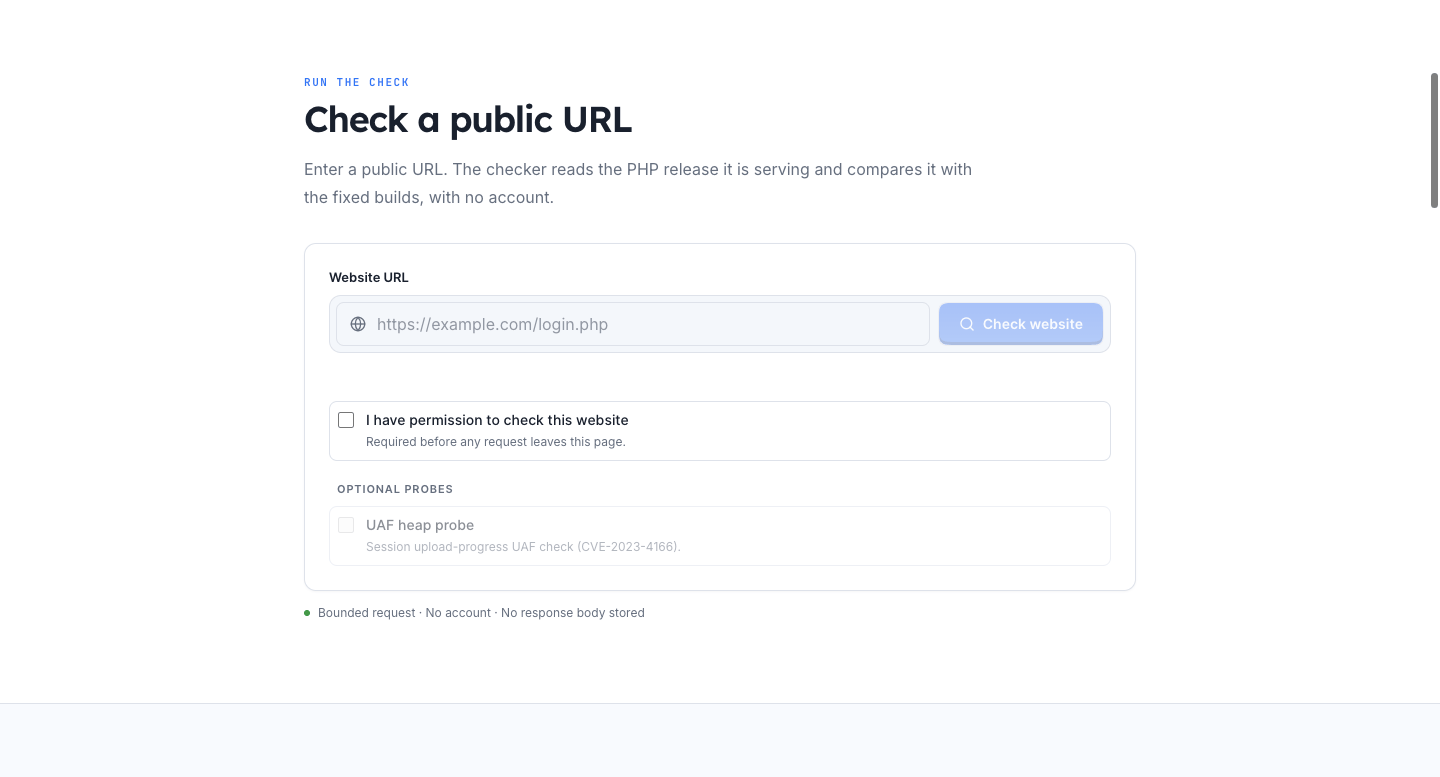Click the "Check a public URL" heading

click(x=468, y=120)
